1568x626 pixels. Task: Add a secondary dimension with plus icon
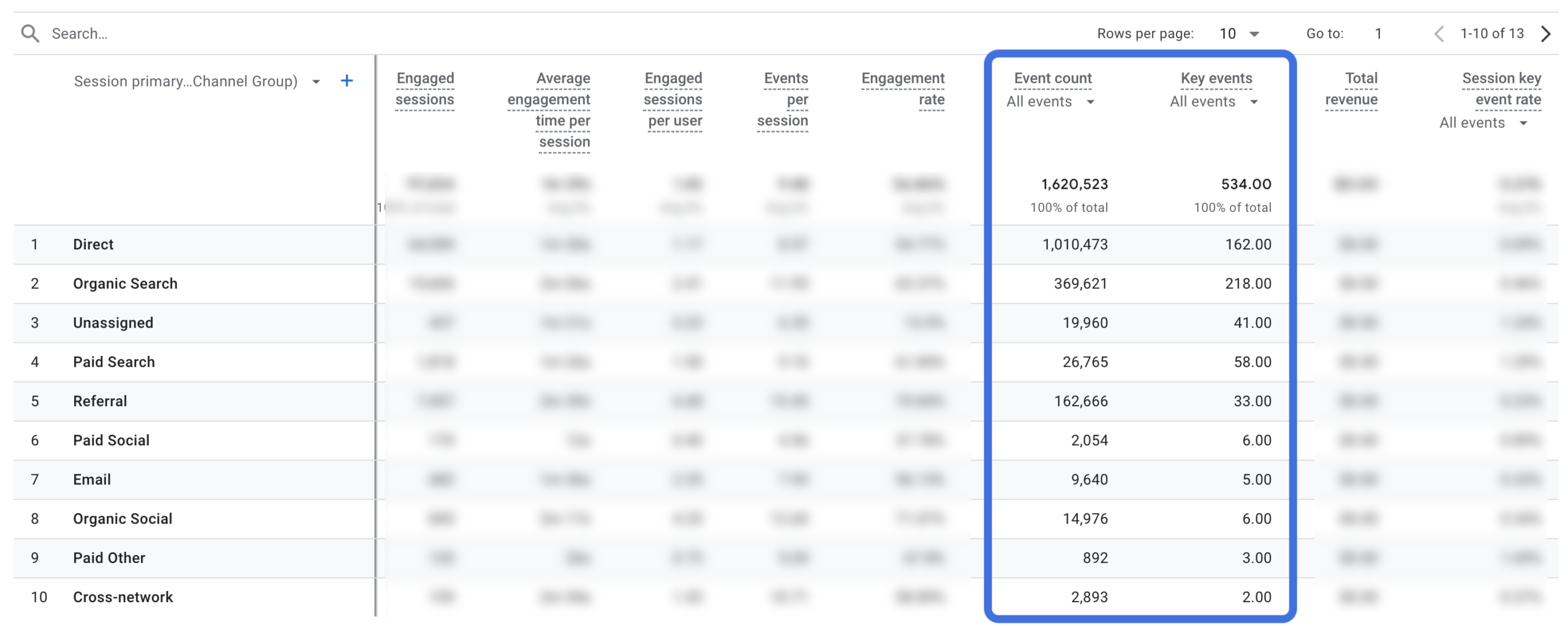pyautogui.click(x=347, y=81)
